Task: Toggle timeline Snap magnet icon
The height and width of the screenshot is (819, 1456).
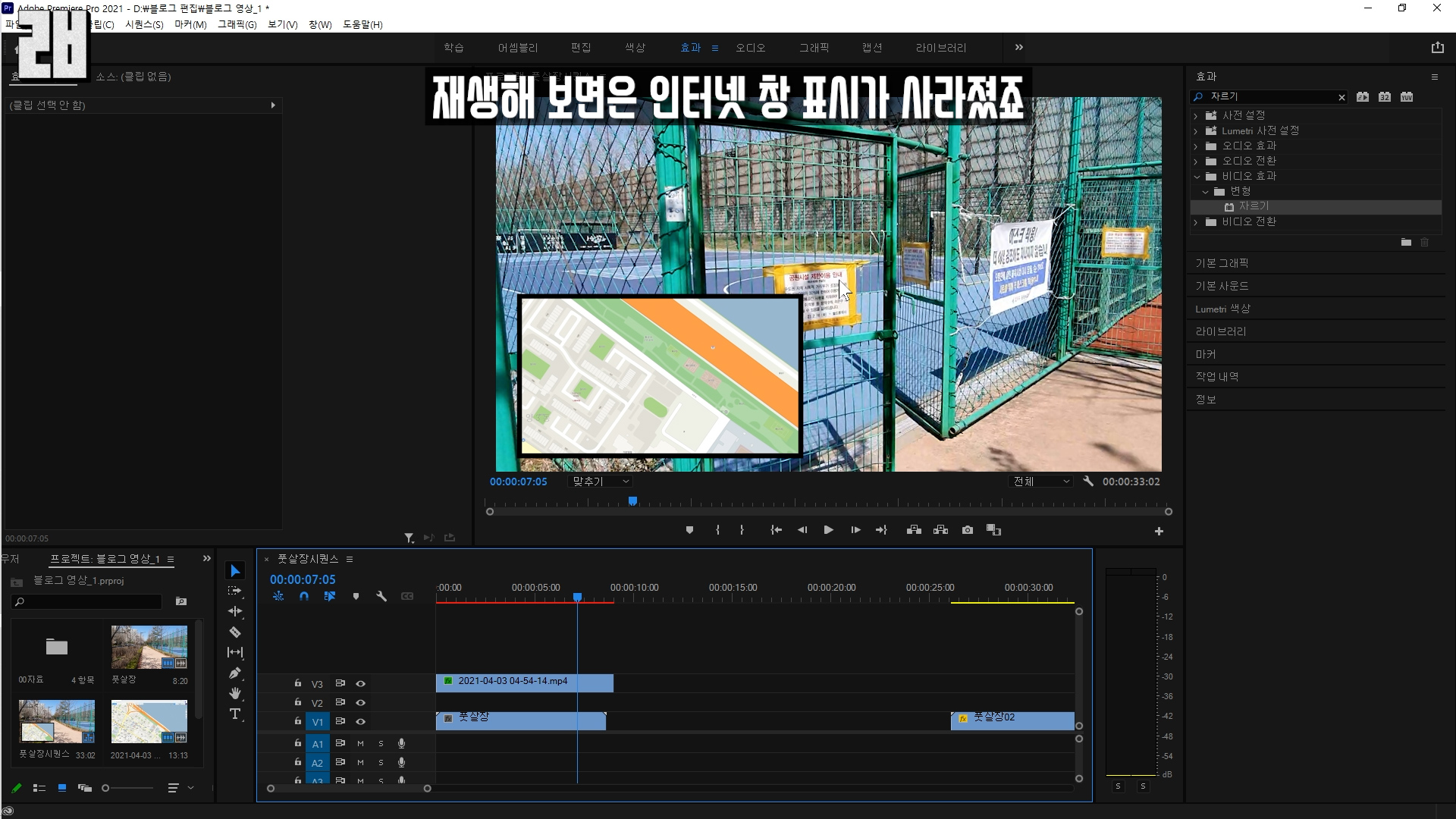Action: click(x=304, y=597)
